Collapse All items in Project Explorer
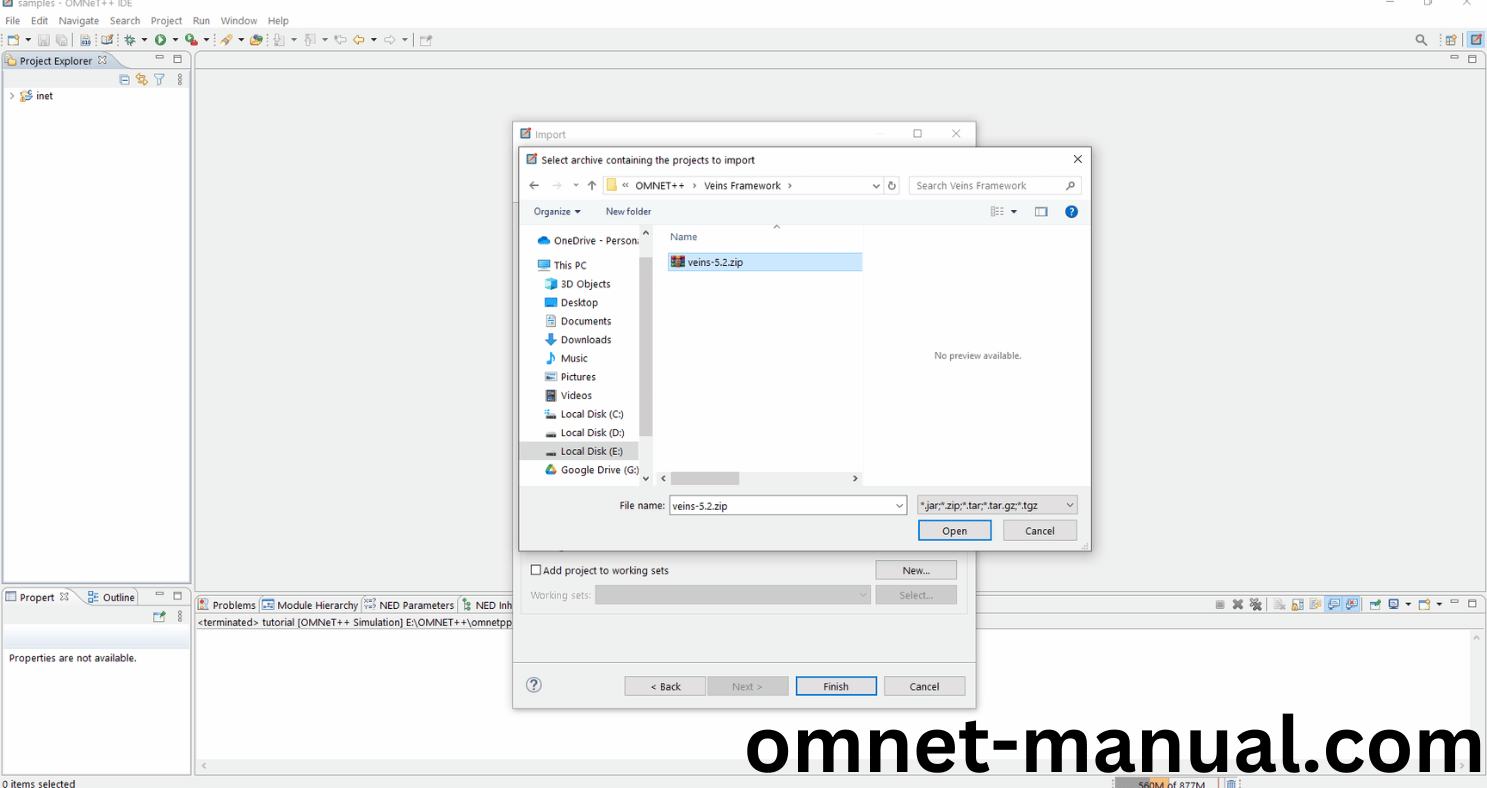This screenshot has height=788, width=1487. pos(124,79)
